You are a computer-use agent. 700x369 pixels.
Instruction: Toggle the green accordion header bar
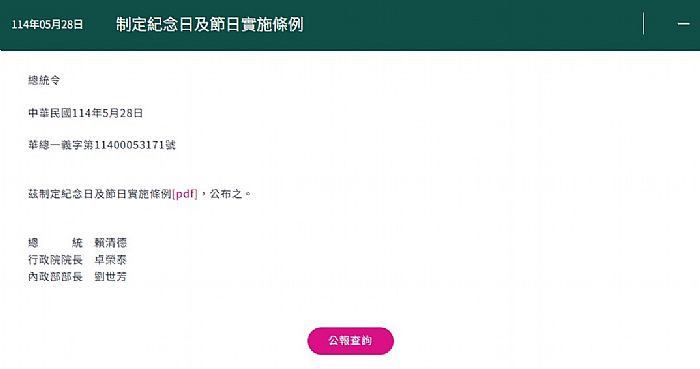click(x=350, y=25)
